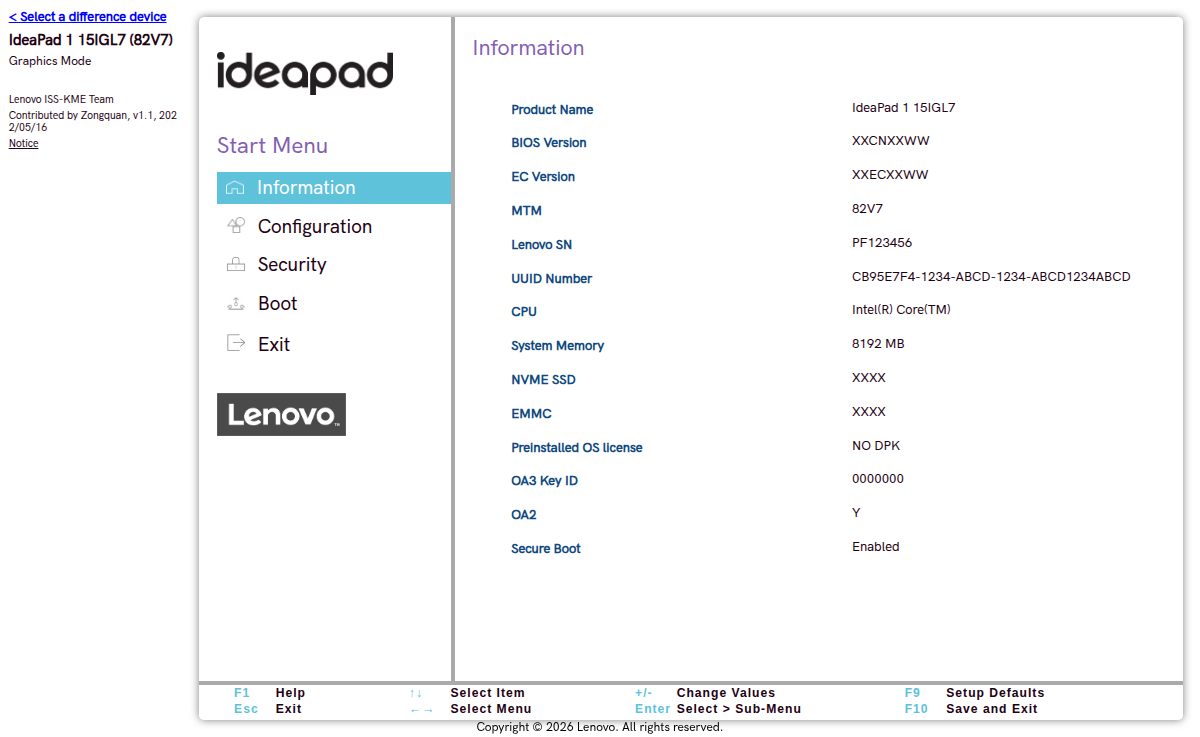Click F9 Setup Defaults
The width and height of the screenshot is (1200, 737).
(x=975, y=693)
